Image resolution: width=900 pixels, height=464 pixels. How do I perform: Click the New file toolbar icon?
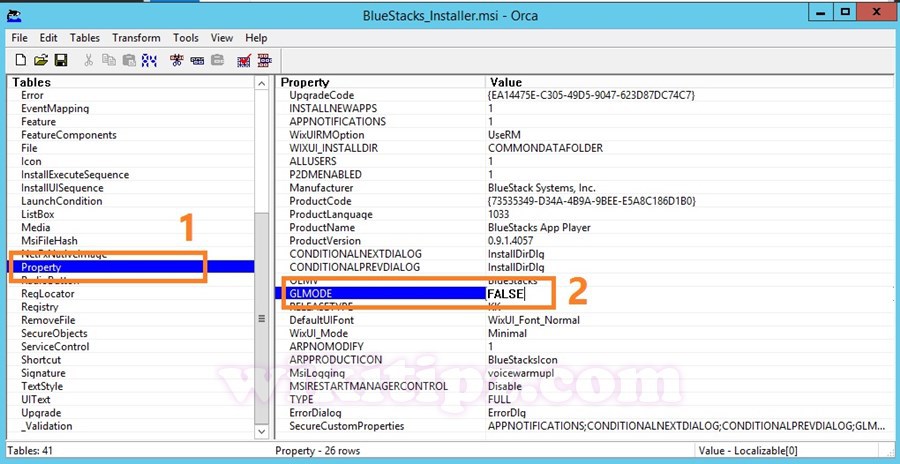(21, 60)
